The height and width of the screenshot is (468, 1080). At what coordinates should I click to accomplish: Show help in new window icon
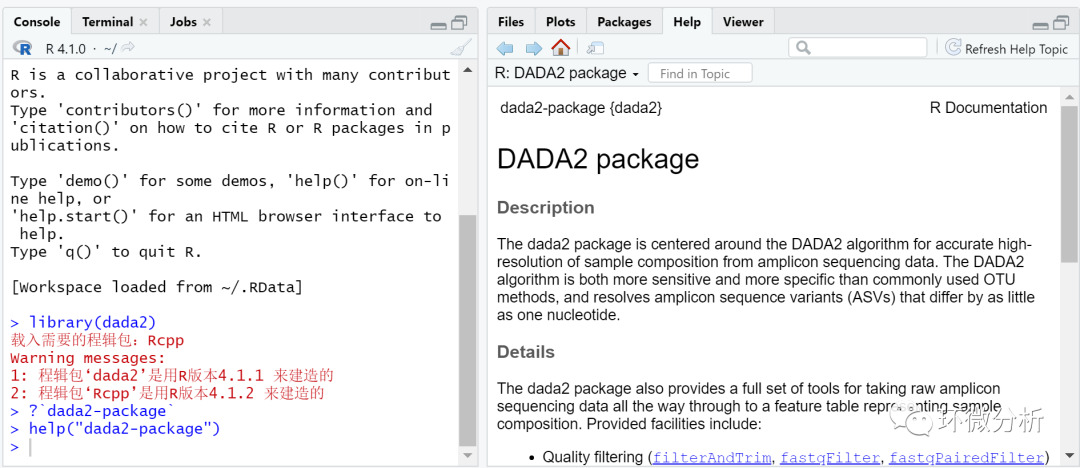[596, 48]
